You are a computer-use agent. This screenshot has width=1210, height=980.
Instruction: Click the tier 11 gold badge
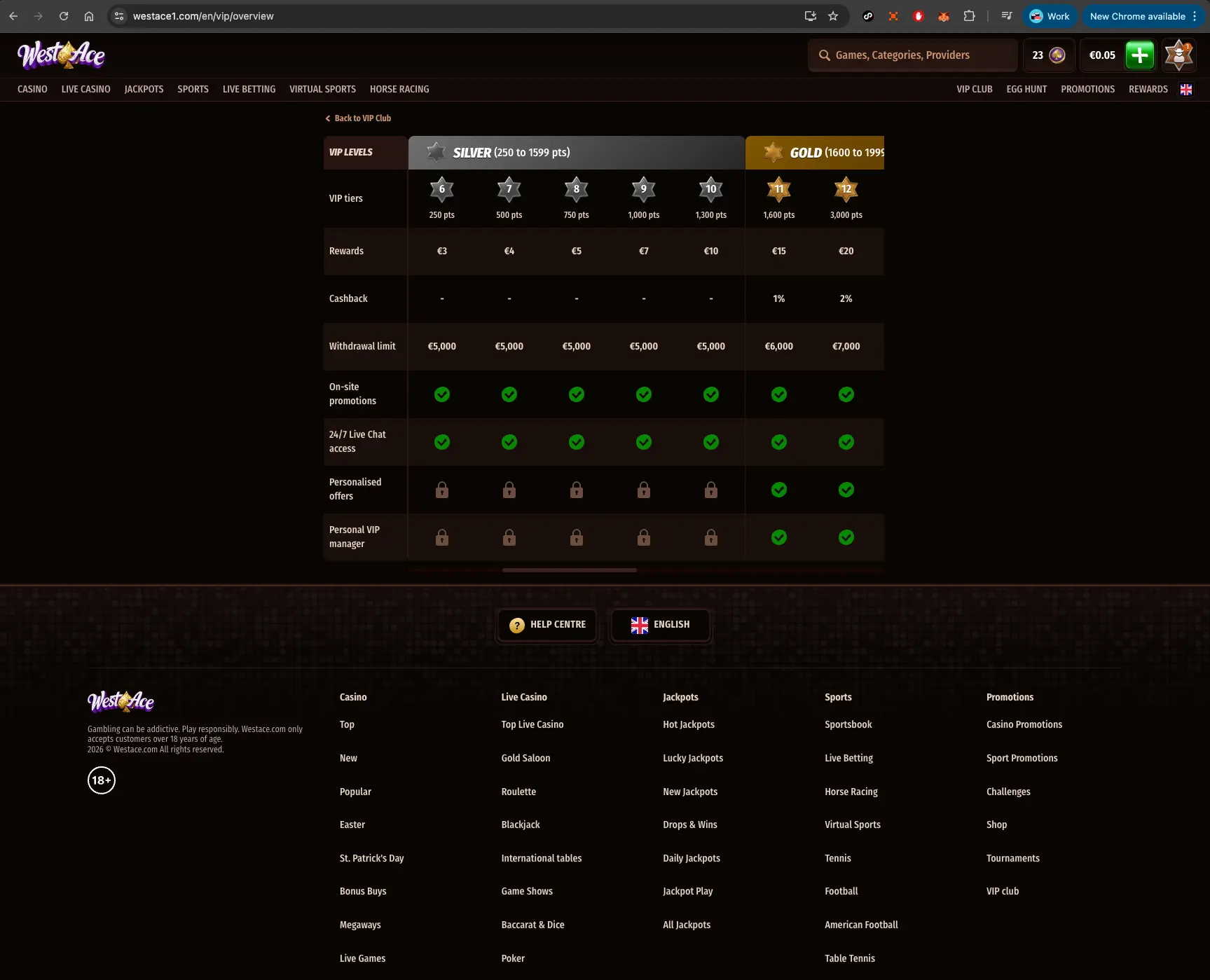click(779, 189)
